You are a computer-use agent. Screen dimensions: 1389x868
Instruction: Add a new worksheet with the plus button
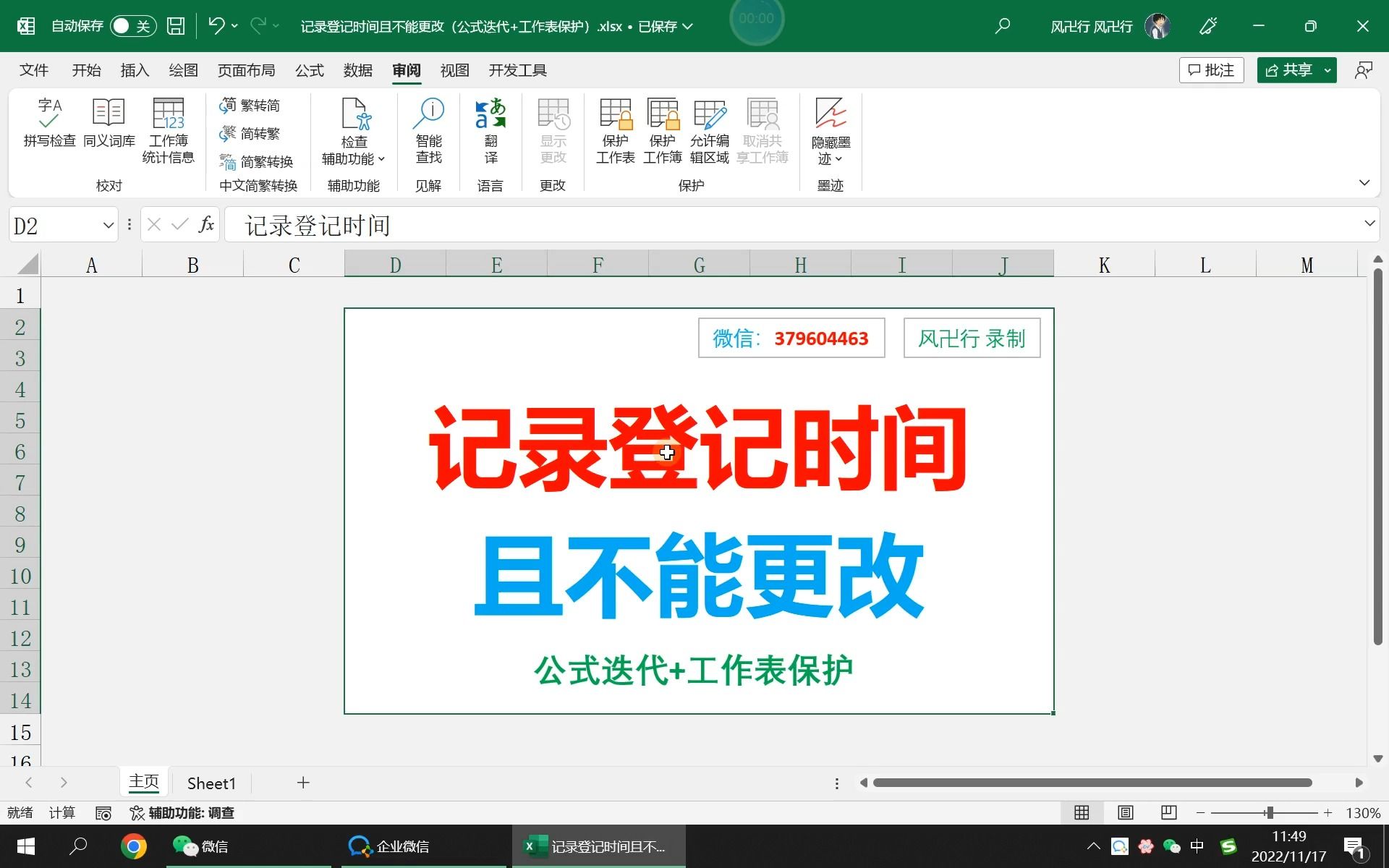click(303, 783)
